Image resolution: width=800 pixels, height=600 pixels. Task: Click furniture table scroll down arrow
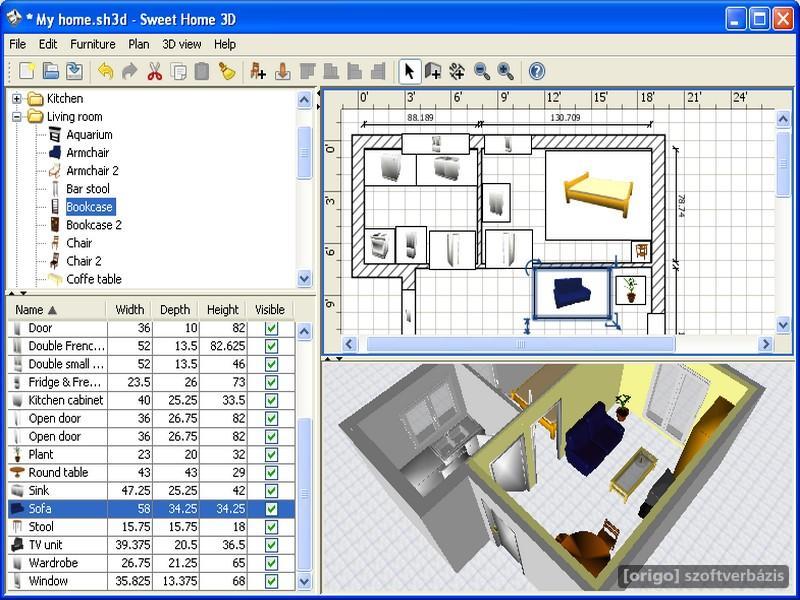304,581
